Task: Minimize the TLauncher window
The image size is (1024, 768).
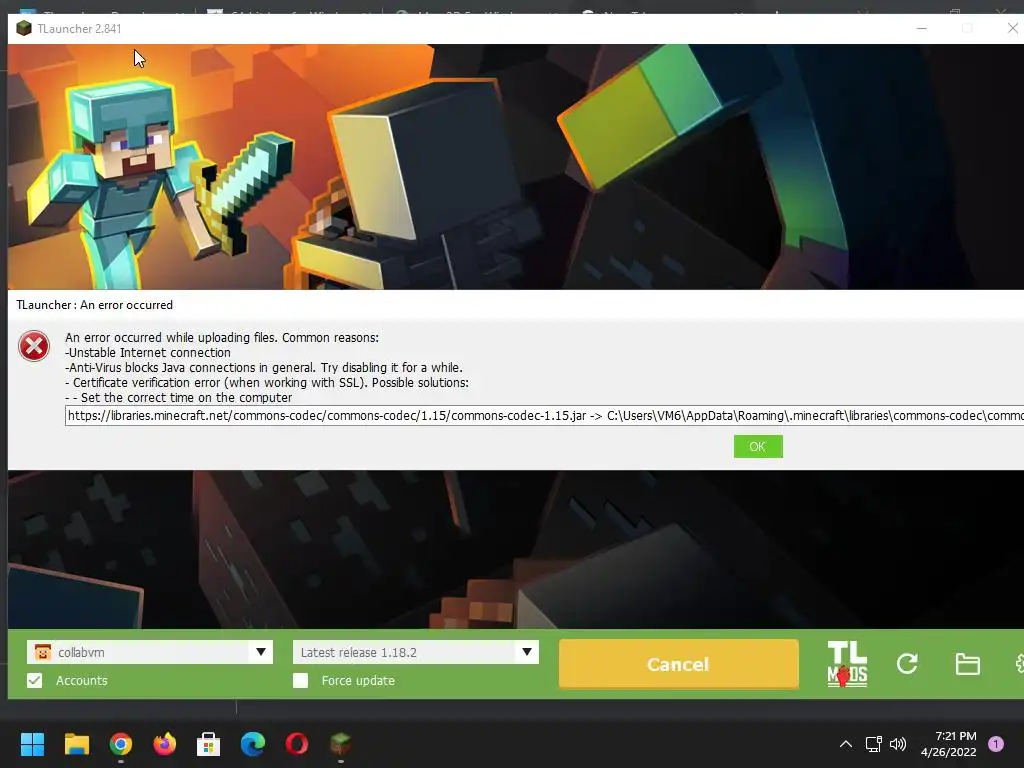Action: (922, 28)
